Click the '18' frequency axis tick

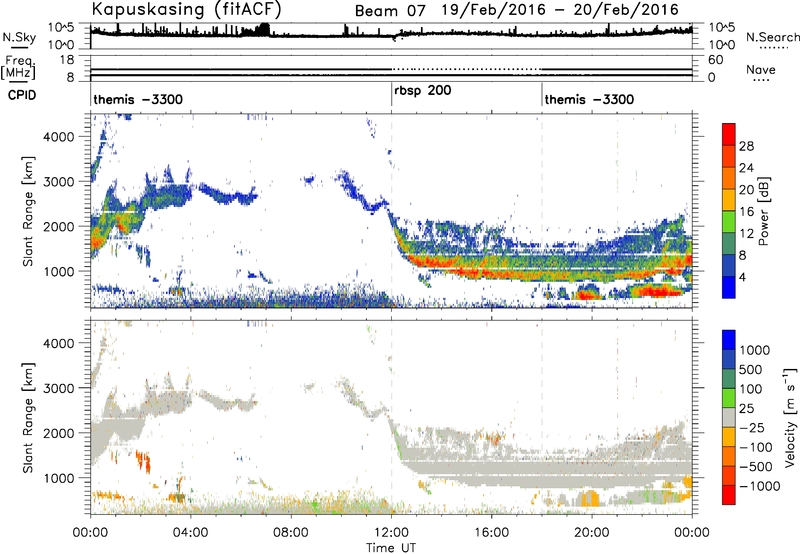pyautogui.click(x=67, y=60)
